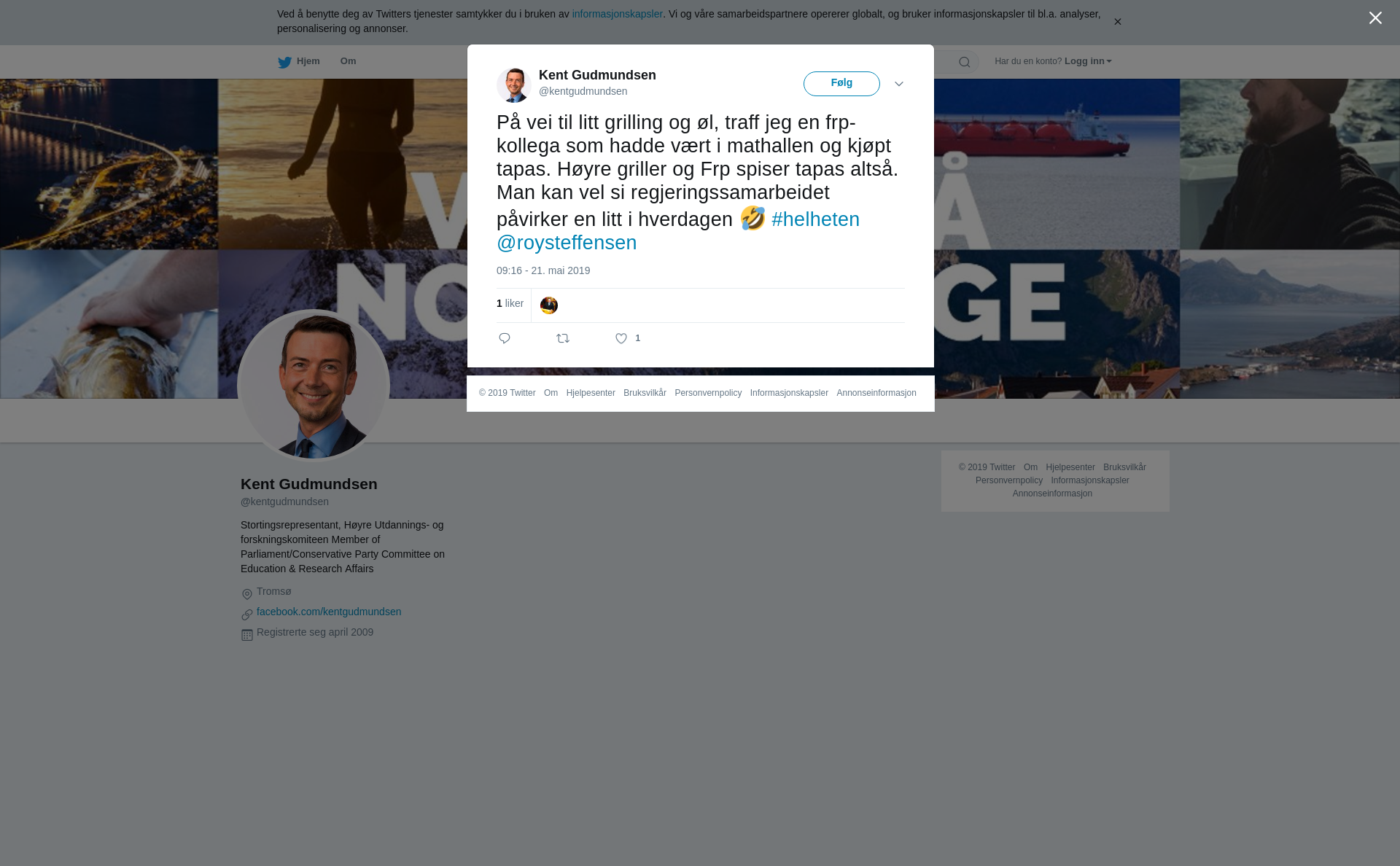Open the informasjonskapsler link in banner

(x=617, y=14)
